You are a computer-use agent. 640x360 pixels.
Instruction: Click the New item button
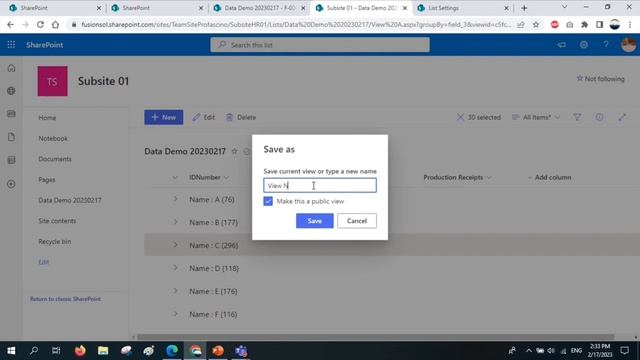click(x=164, y=117)
